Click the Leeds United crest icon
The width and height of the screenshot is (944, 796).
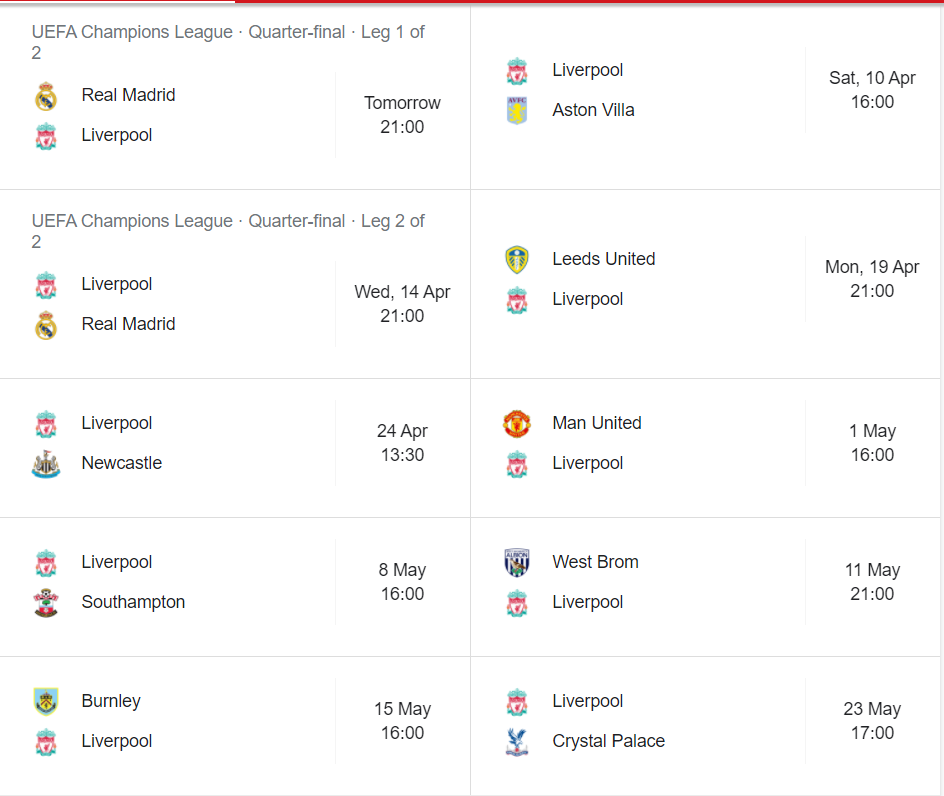click(517, 260)
